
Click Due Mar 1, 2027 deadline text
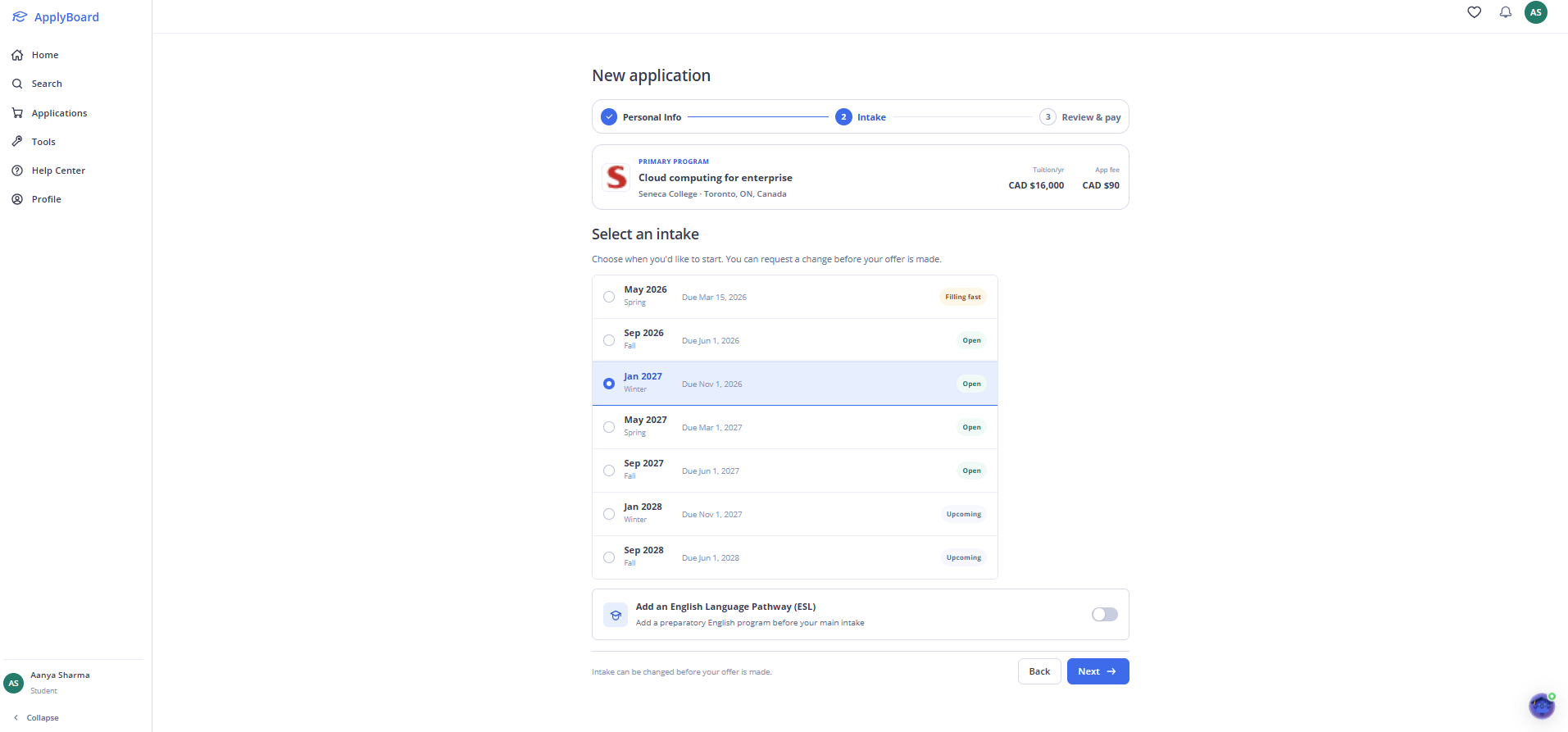(x=711, y=428)
